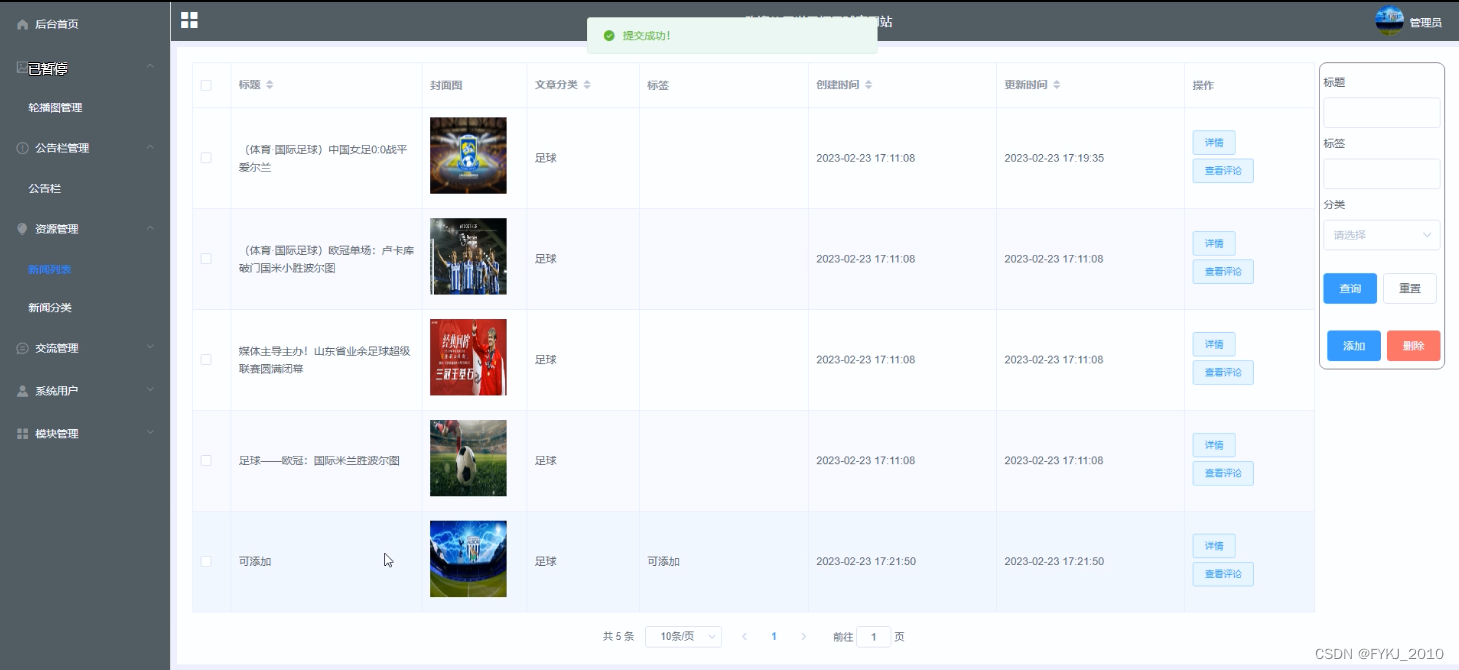The image size is (1459, 670).
Task: Click the blue 添加 button
Action: (x=1354, y=346)
